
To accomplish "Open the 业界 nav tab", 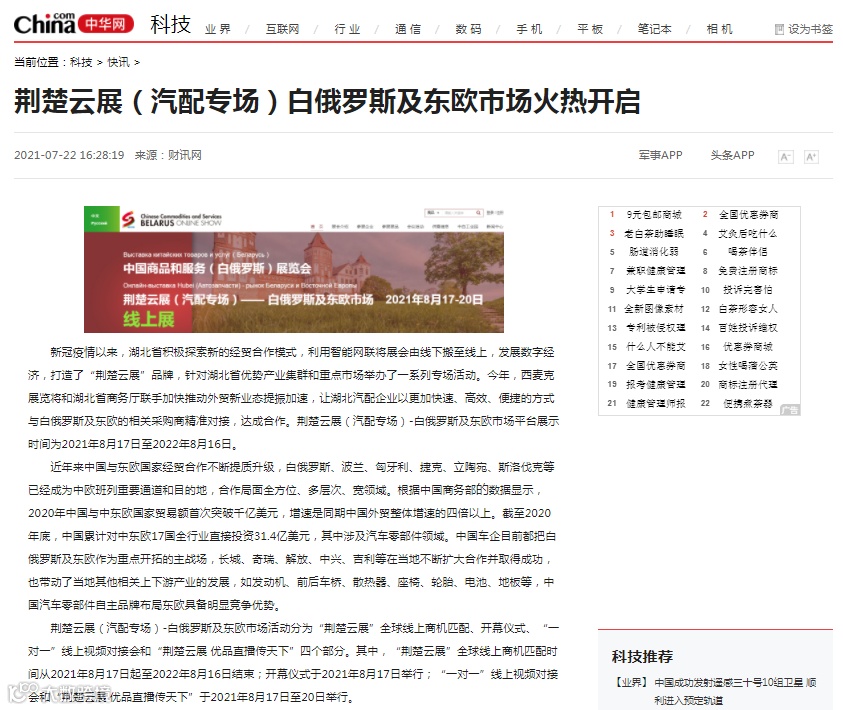I will tap(218, 29).
